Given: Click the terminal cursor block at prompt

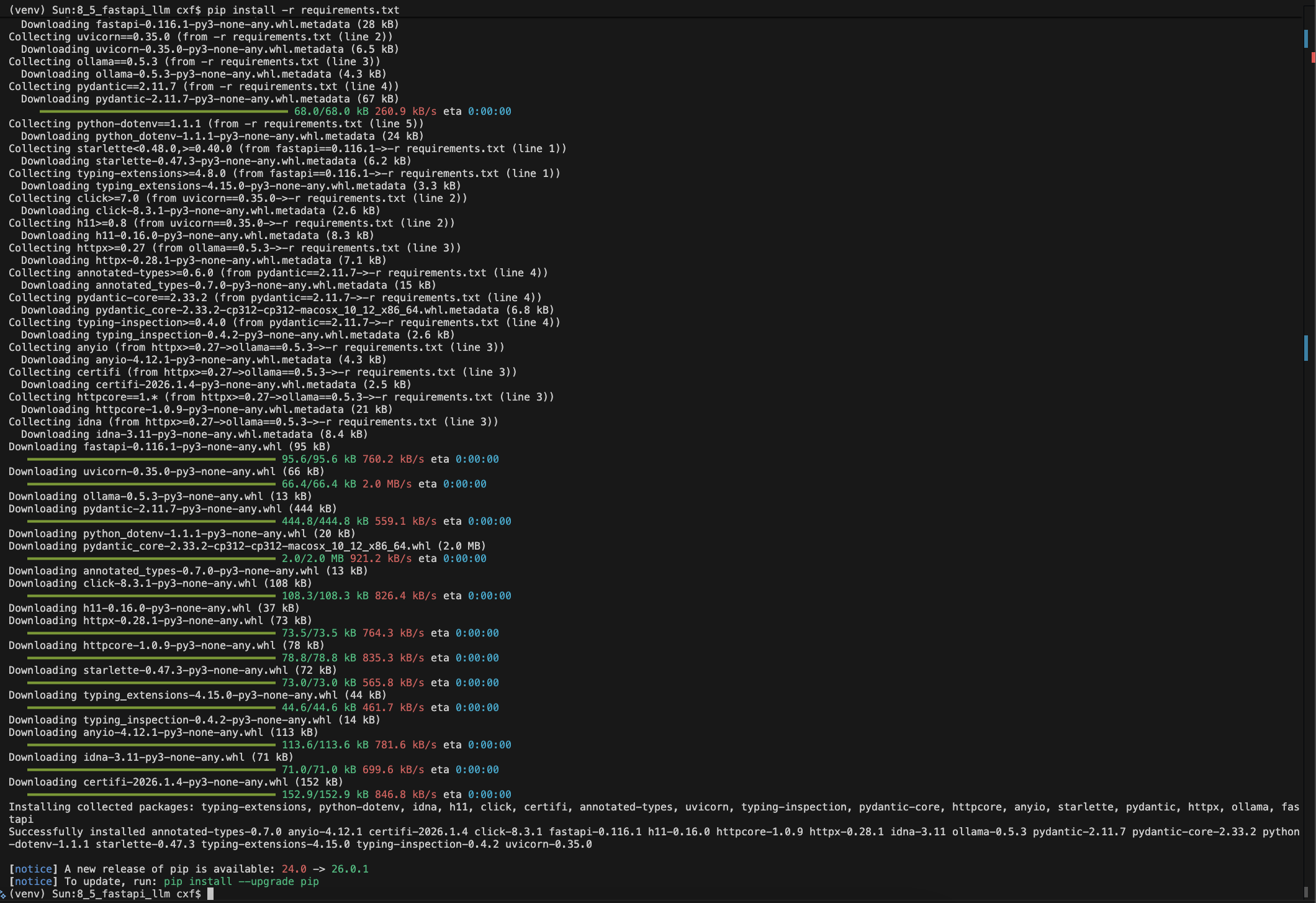Looking at the screenshot, I should (210, 894).
